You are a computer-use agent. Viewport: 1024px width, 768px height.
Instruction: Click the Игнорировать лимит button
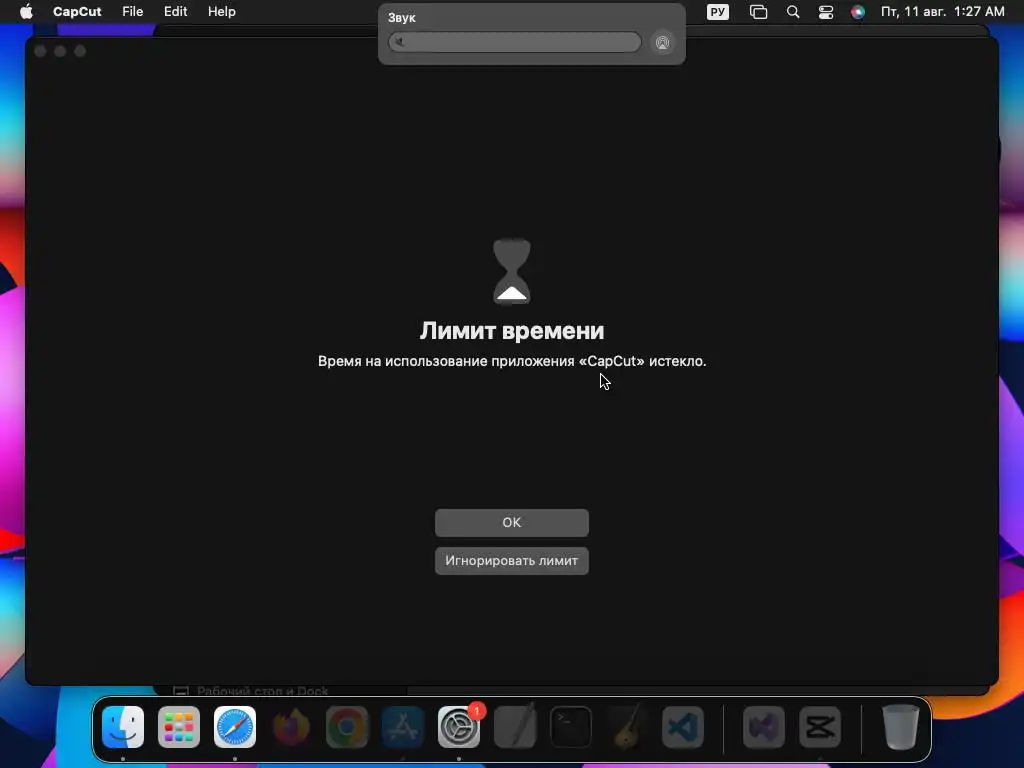[511, 560]
